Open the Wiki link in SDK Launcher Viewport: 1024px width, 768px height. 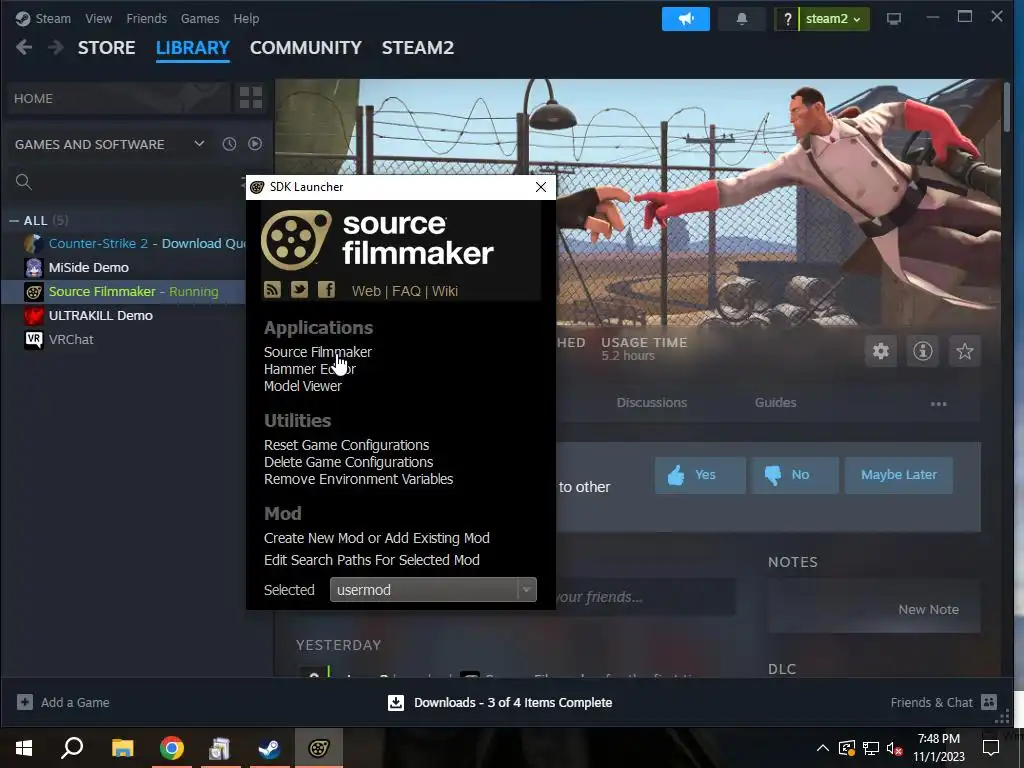coord(445,291)
